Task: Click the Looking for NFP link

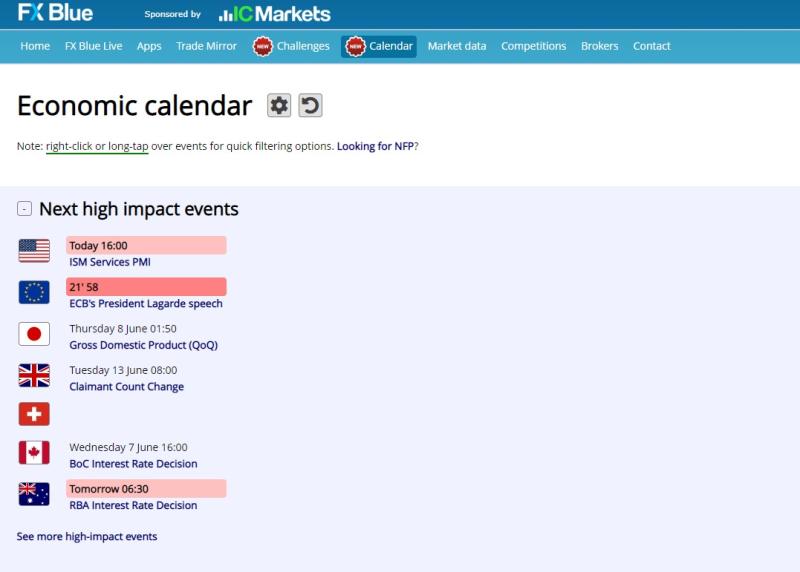Action: [375, 146]
